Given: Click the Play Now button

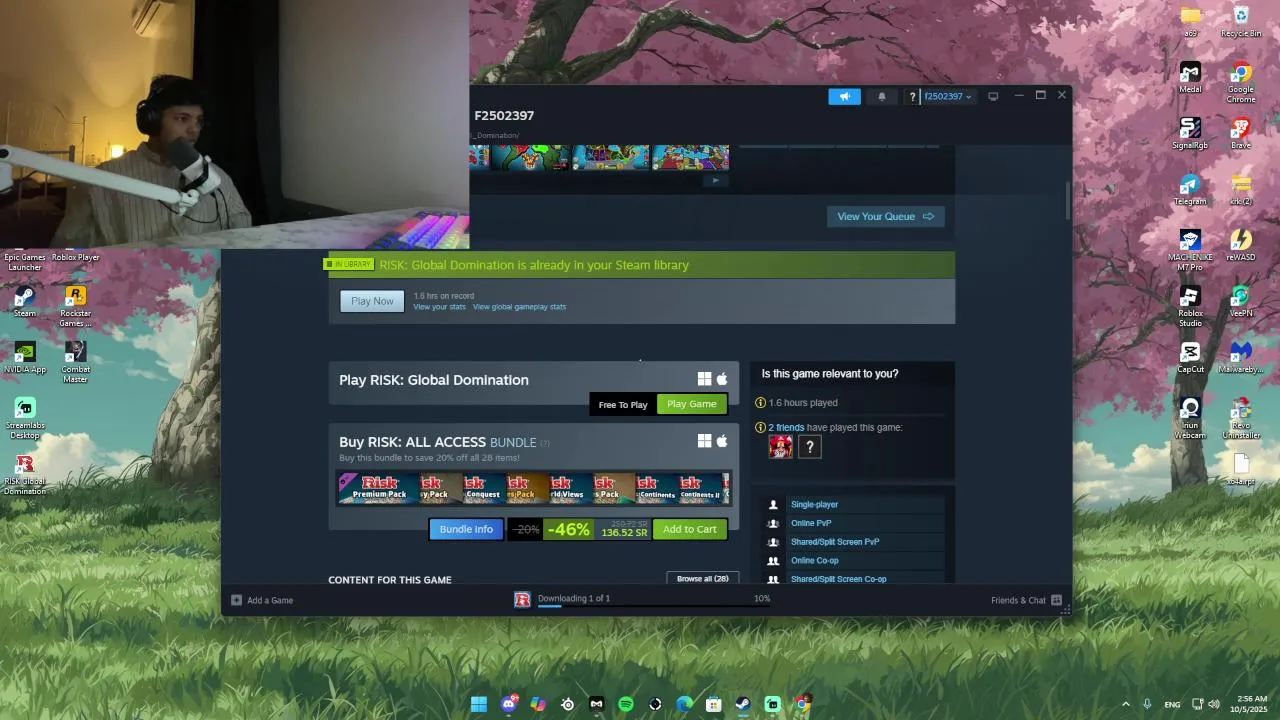Looking at the screenshot, I should [372, 301].
